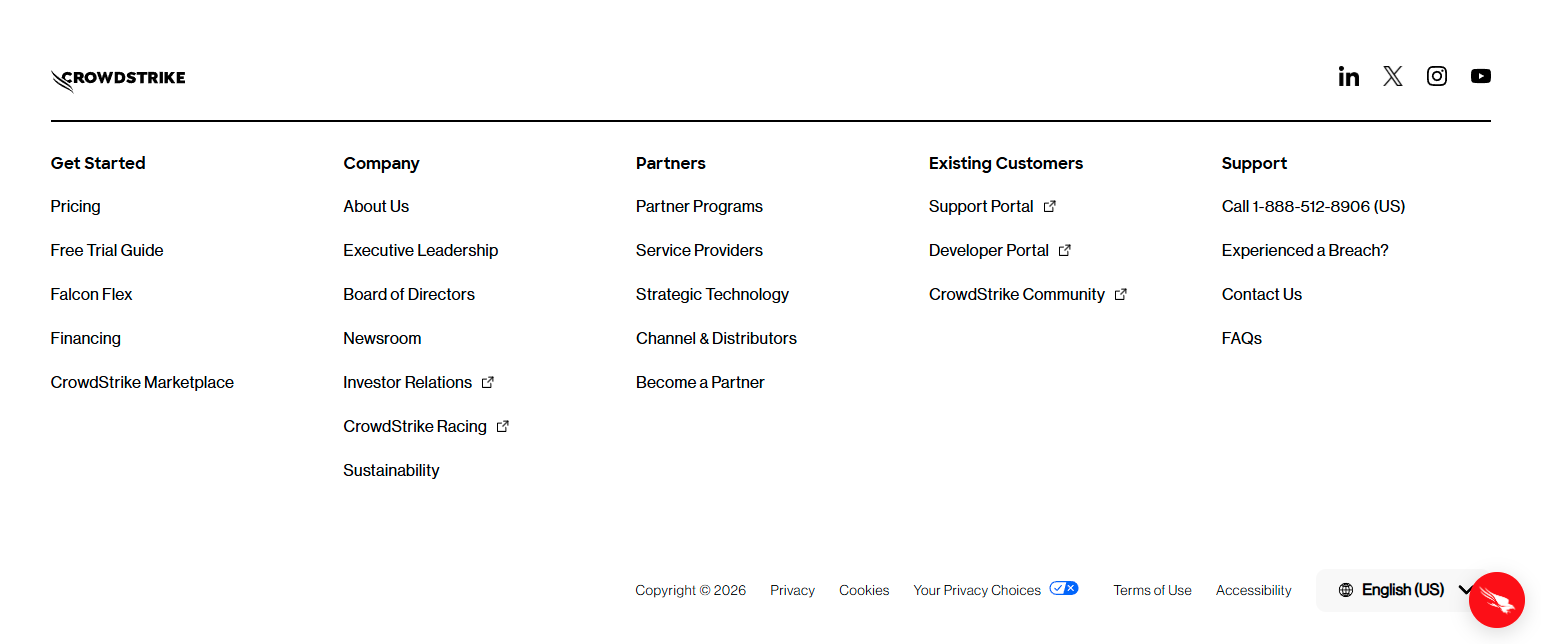1541x644 pixels.
Task: Click the Your Privacy Choices opt-out icon
Action: pyautogui.click(x=1064, y=587)
